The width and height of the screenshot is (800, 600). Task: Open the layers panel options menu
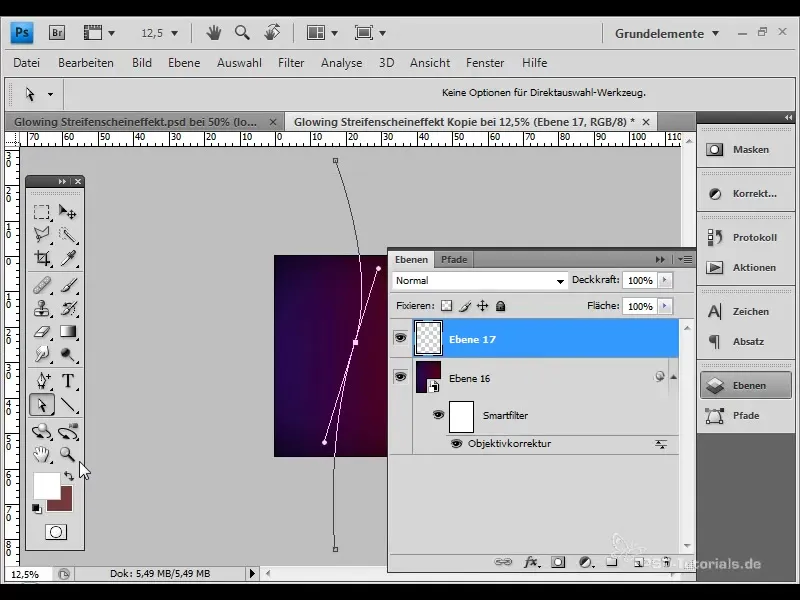(685, 260)
